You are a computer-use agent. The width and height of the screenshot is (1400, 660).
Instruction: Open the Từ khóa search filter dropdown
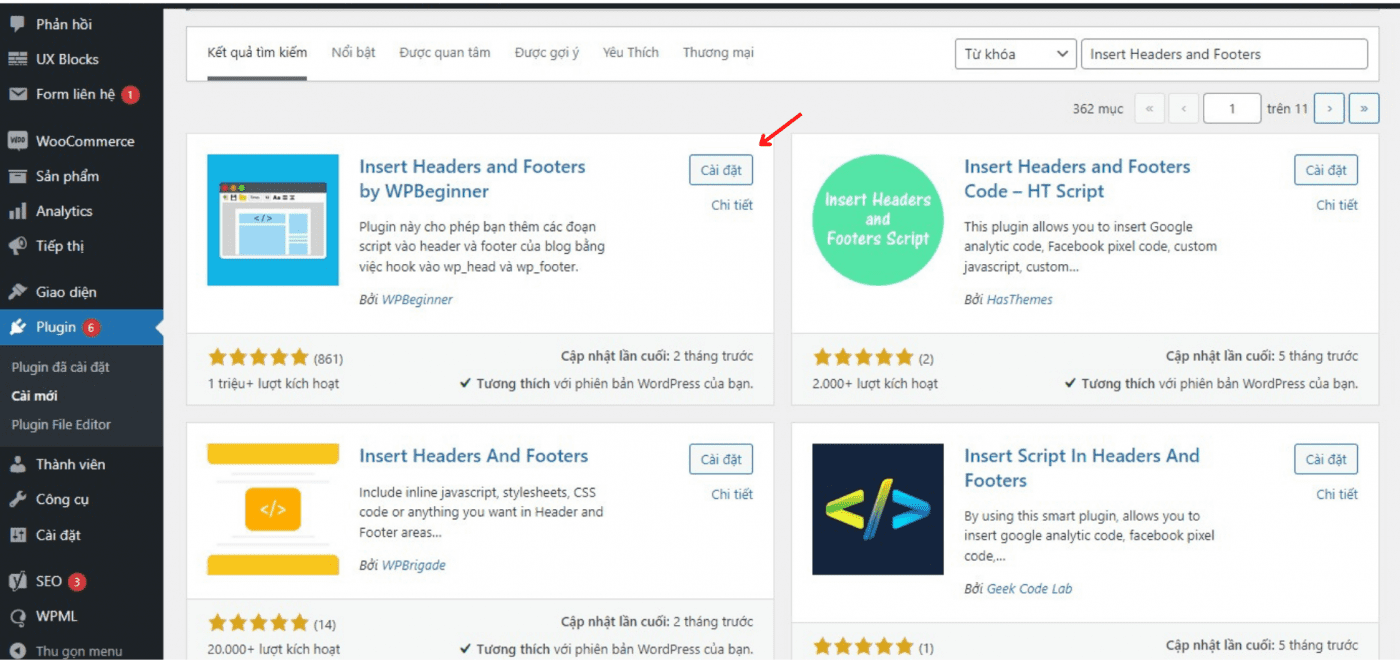pyautogui.click(x=1014, y=54)
